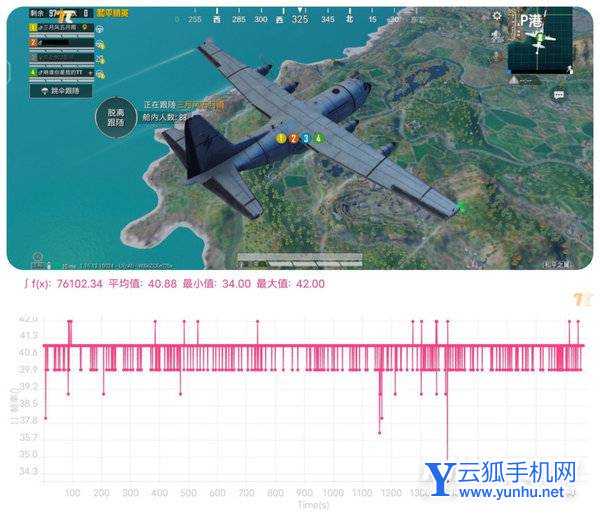Tap parachute status icon beside teammate 3
The height and width of the screenshot is (519, 600).
[x=101, y=60]
